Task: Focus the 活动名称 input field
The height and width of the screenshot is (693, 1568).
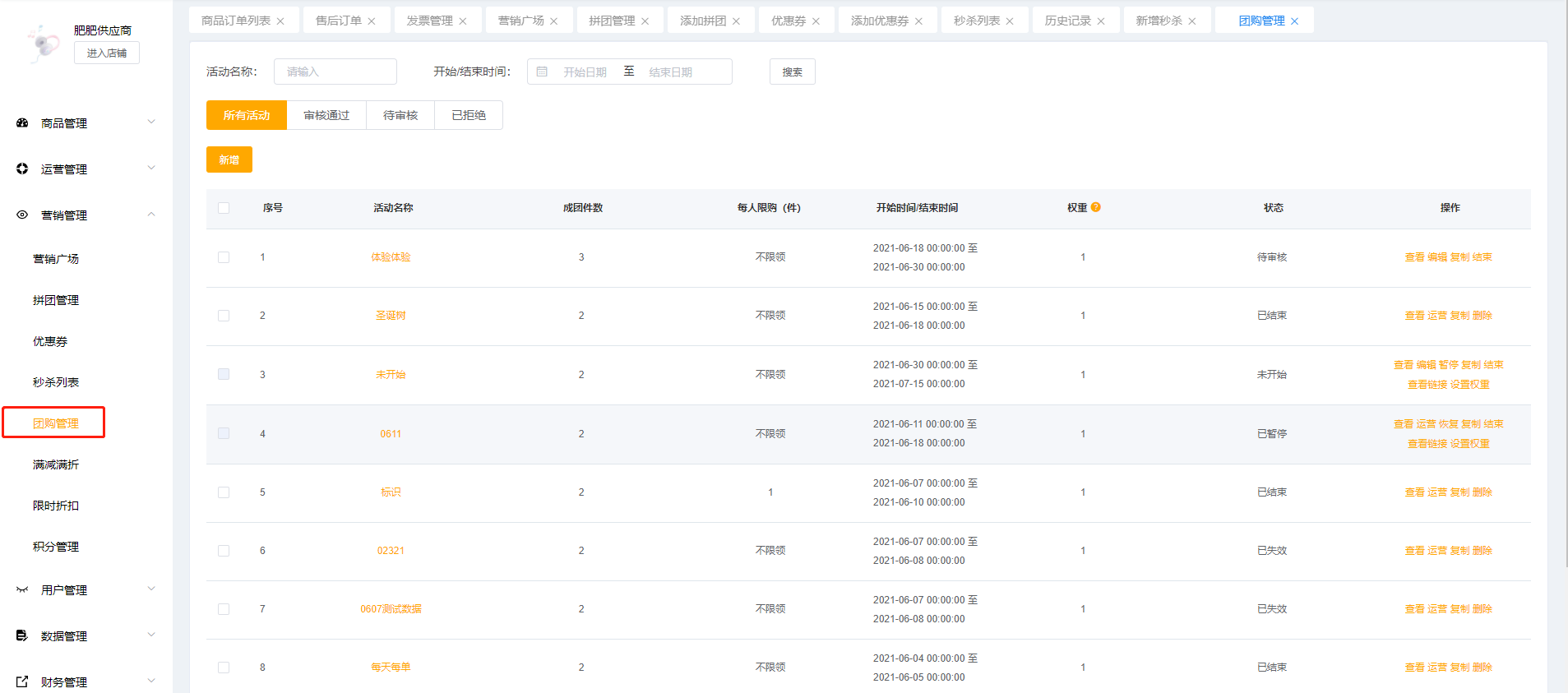Action: click(x=335, y=72)
